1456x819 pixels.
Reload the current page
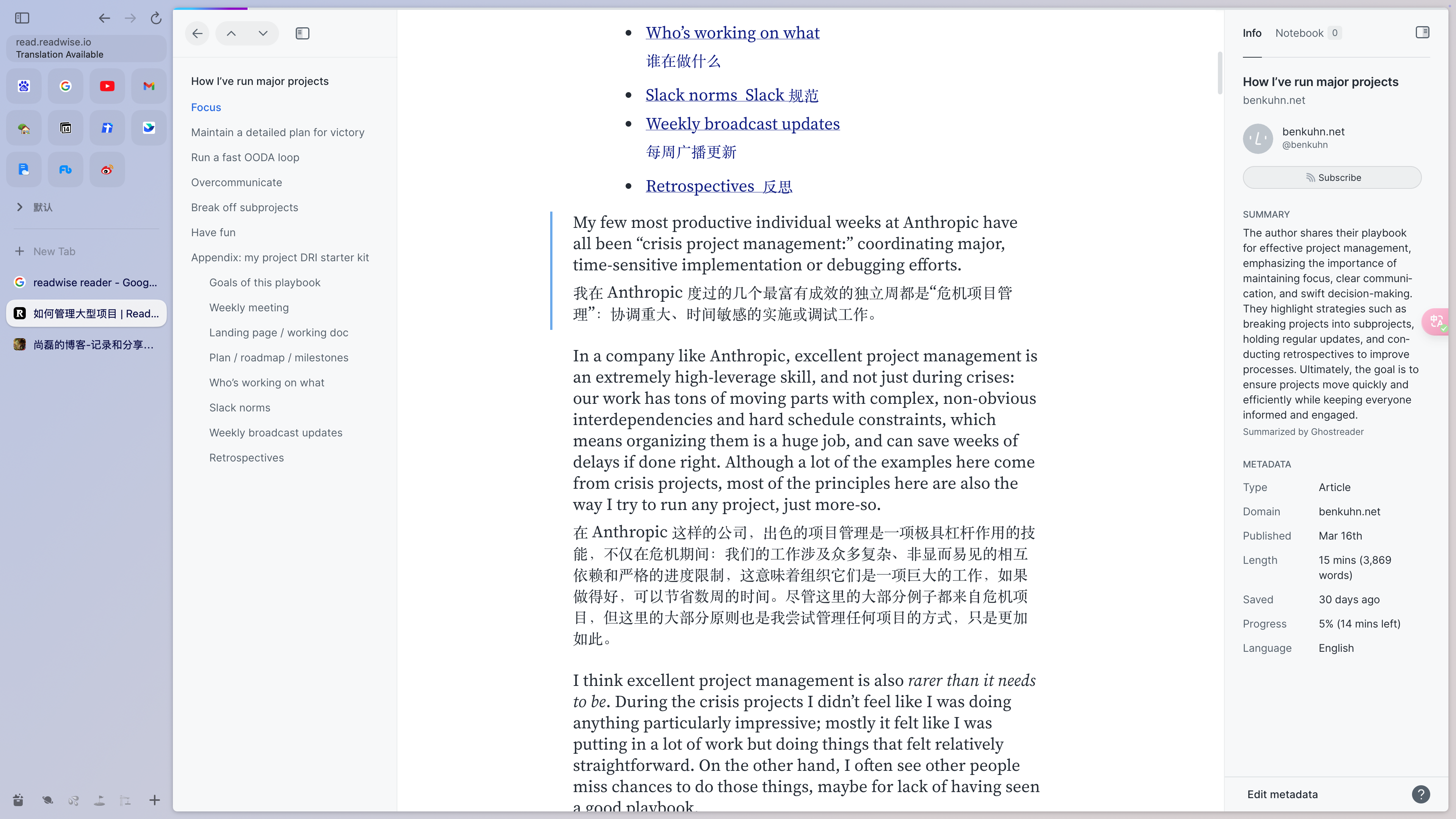coord(156,18)
